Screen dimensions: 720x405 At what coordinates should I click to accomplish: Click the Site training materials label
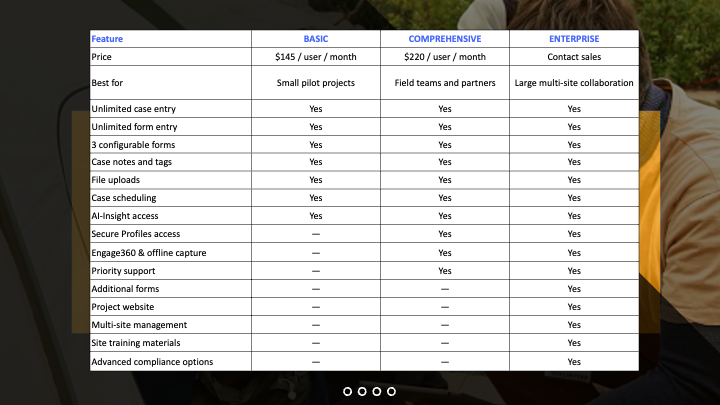135,343
